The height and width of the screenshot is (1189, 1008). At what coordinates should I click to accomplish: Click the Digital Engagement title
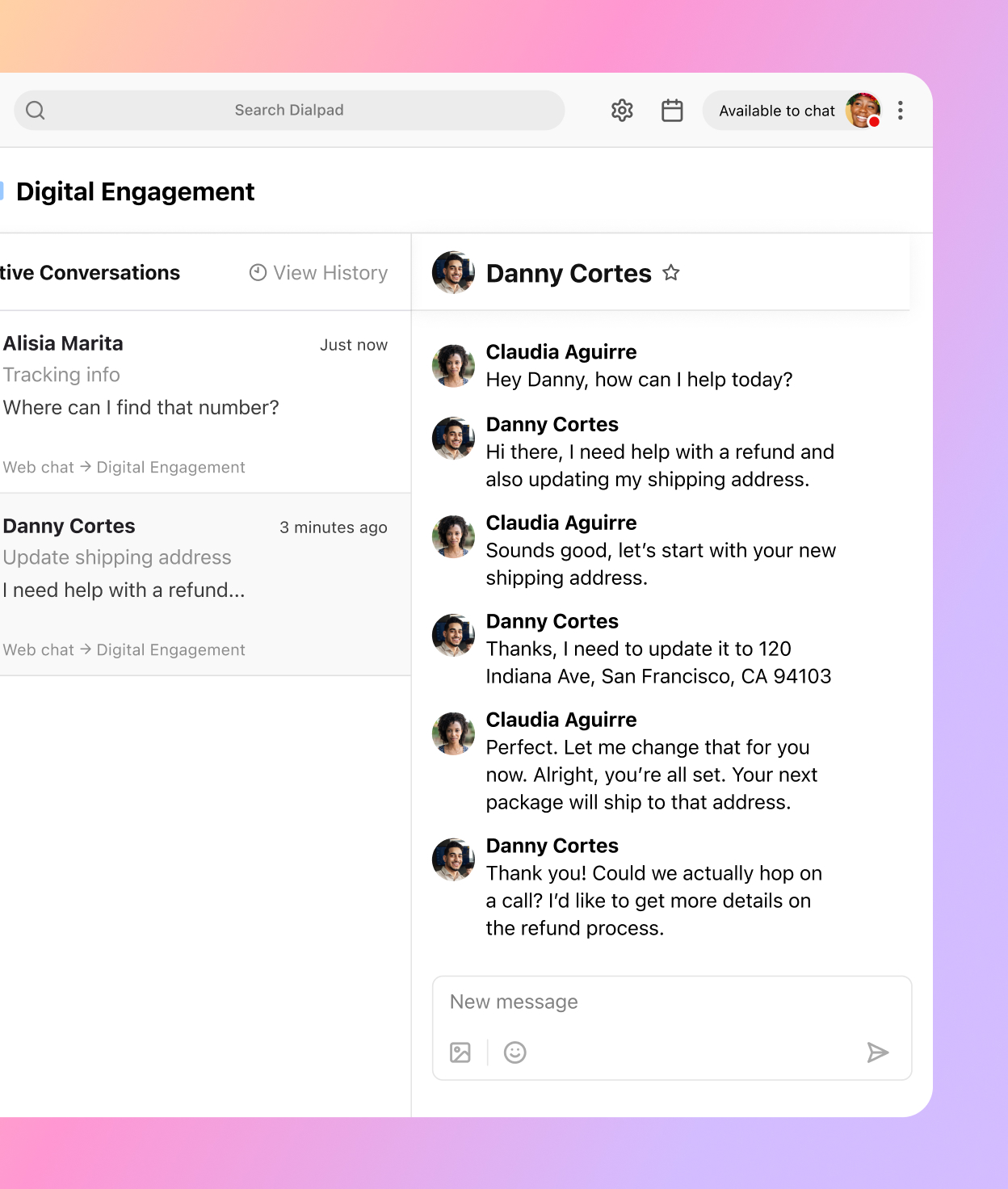click(135, 191)
